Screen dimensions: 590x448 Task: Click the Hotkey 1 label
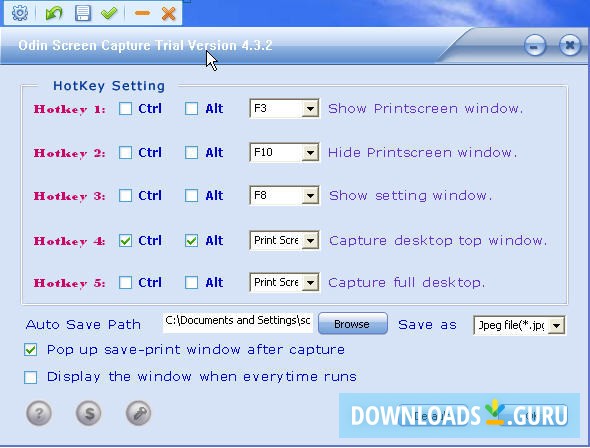(x=70, y=109)
